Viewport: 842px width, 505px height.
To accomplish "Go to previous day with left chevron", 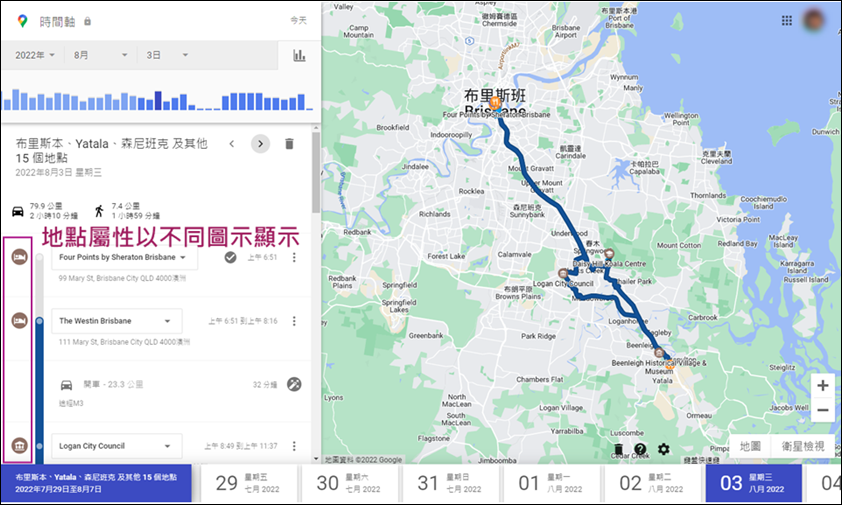I will pyautogui.click(x=231, y=143).
